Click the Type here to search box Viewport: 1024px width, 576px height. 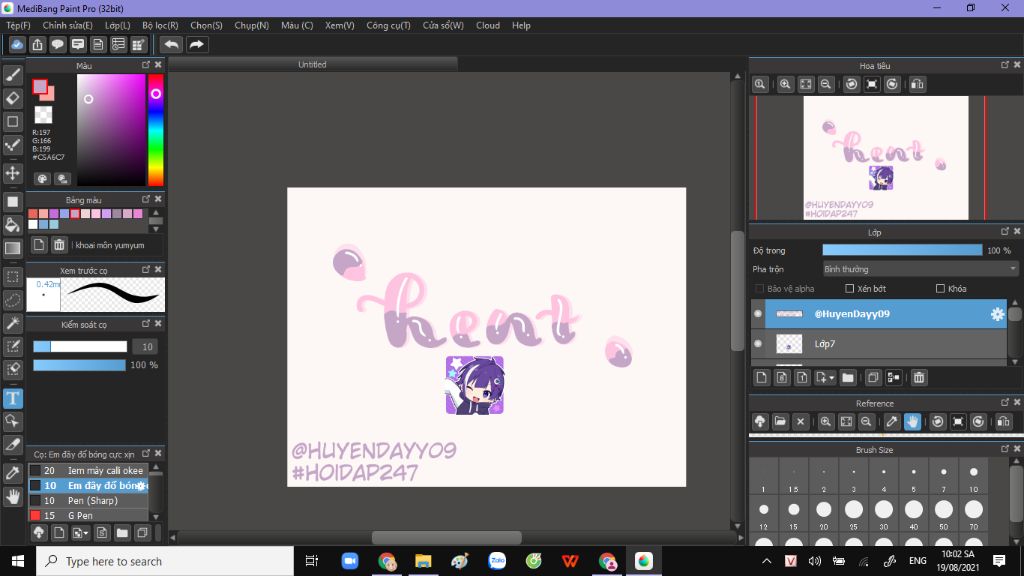(x=165, y=561)
